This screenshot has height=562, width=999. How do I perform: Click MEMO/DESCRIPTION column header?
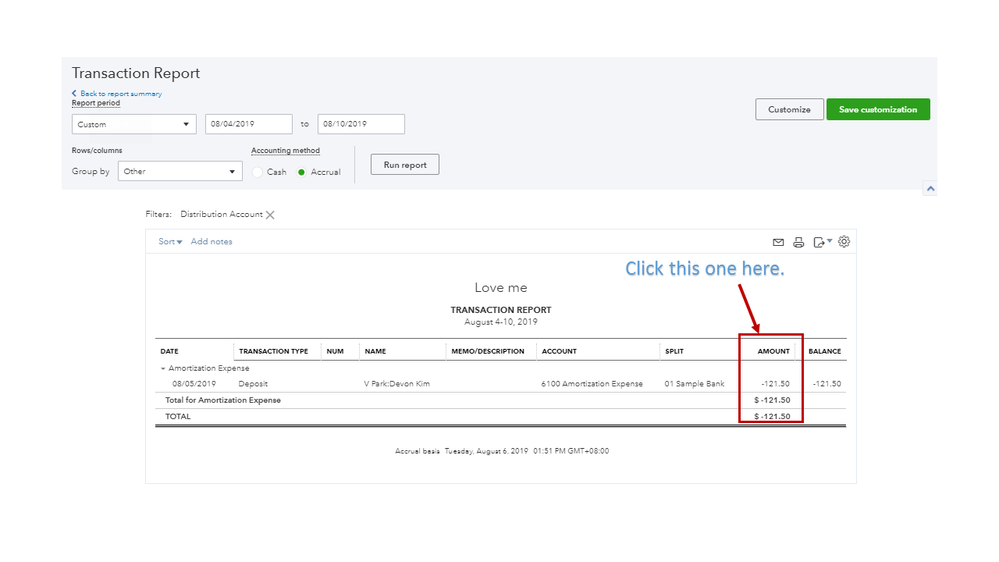(x=488, y=351)
